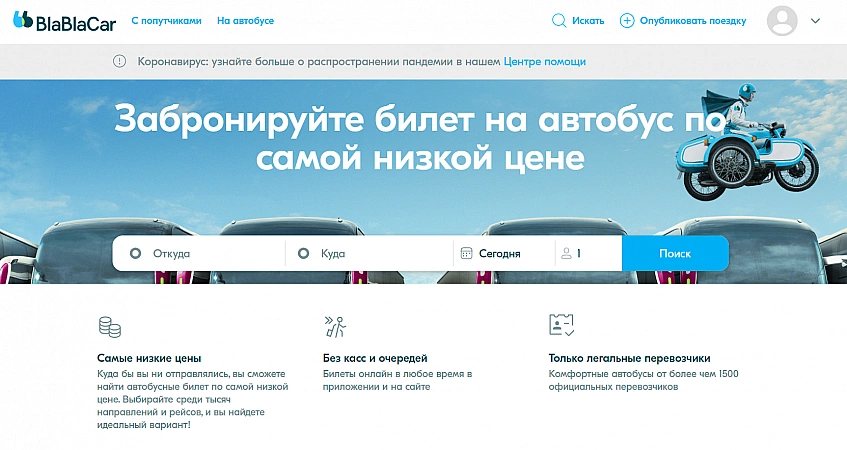The height and width of the screenshot is (450, 847).
Task: Click the traveler with luggage icon
Action: tap(335, 326)
